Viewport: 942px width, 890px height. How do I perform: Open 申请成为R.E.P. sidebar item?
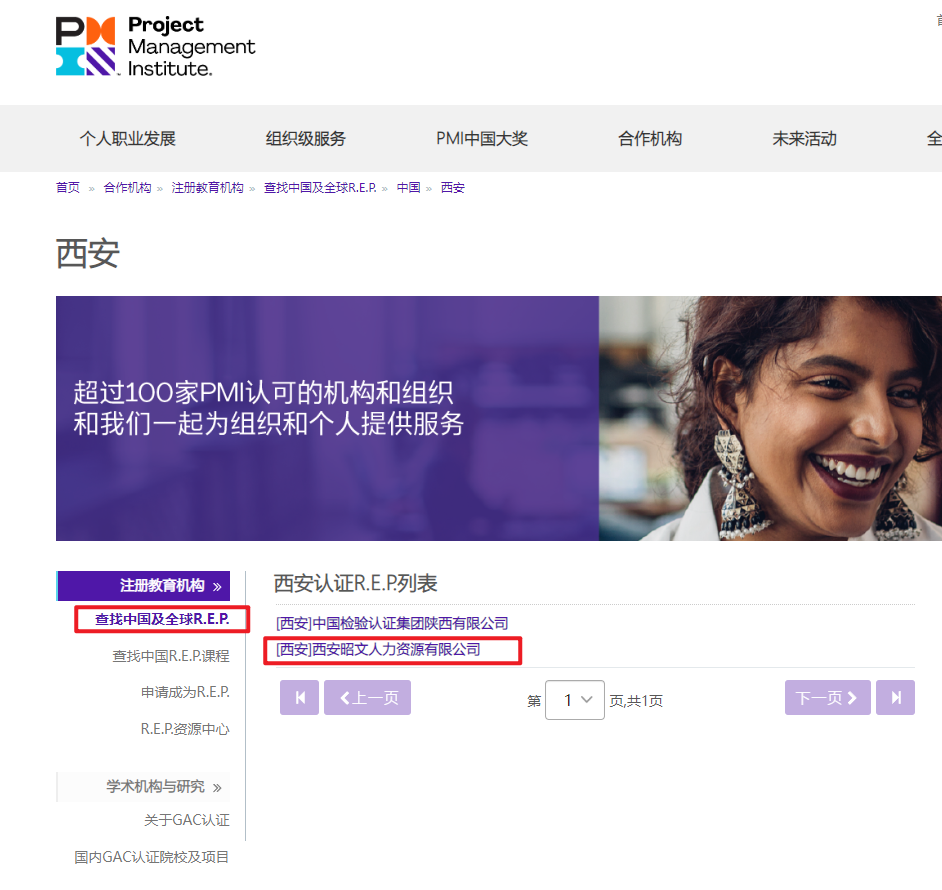(x=185, y=692)
